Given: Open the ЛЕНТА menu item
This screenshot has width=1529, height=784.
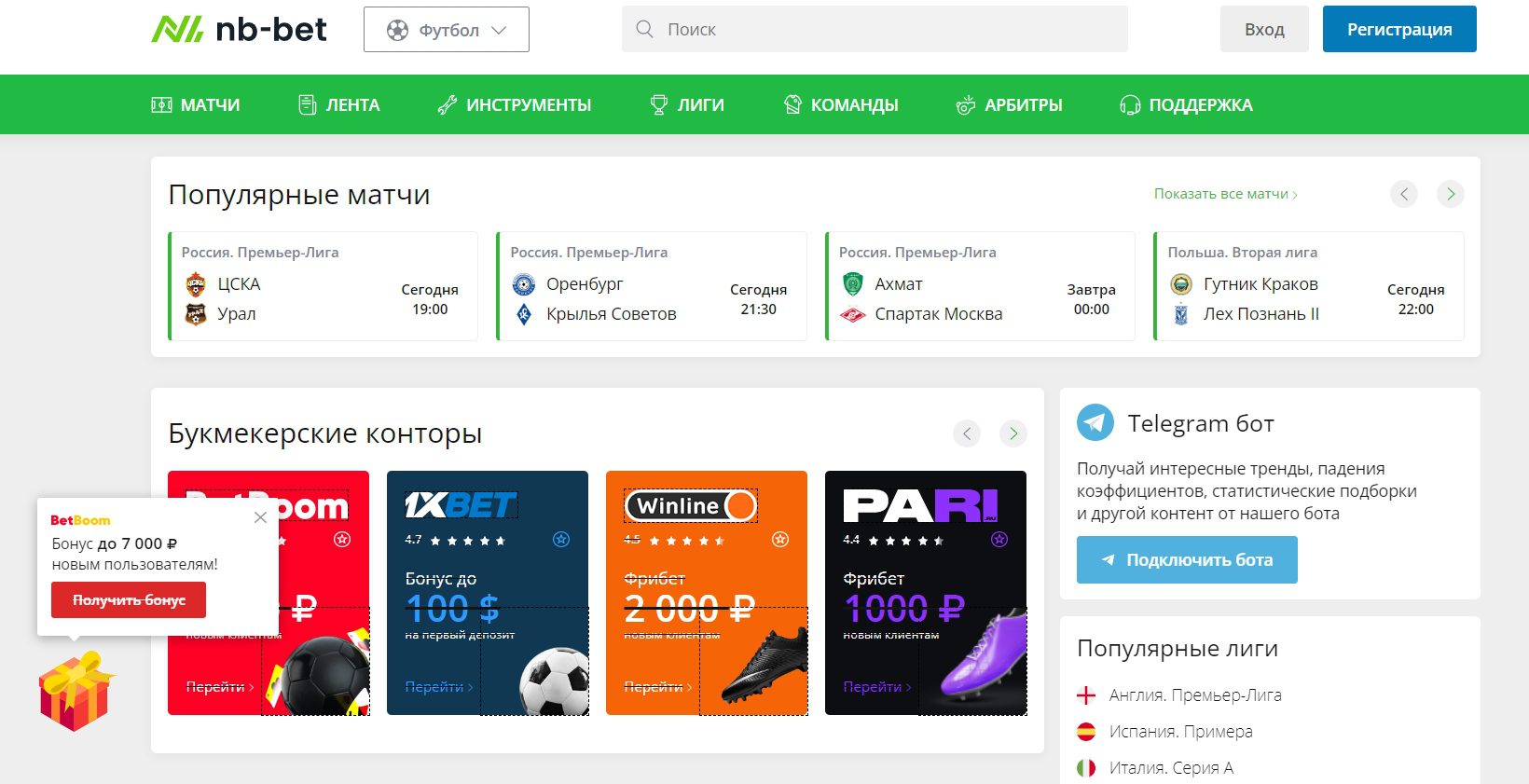Looking at the screenshot, I should (338, 104).
